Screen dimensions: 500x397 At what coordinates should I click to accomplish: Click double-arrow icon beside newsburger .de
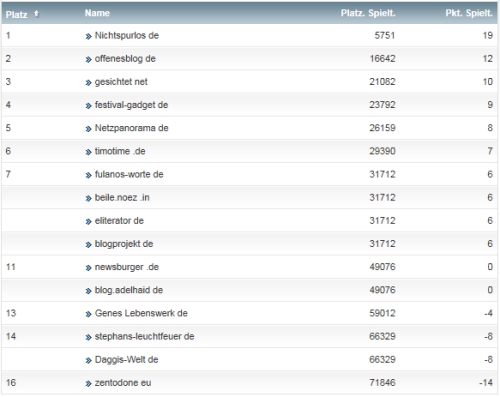[88, 268]
